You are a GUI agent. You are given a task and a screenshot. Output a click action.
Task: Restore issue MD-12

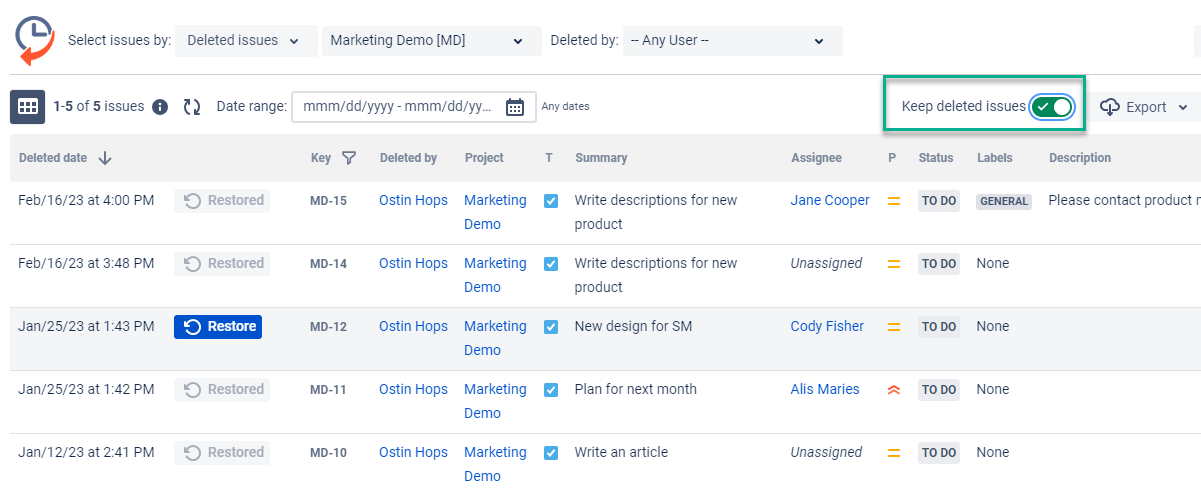click(x=218, y=327)
